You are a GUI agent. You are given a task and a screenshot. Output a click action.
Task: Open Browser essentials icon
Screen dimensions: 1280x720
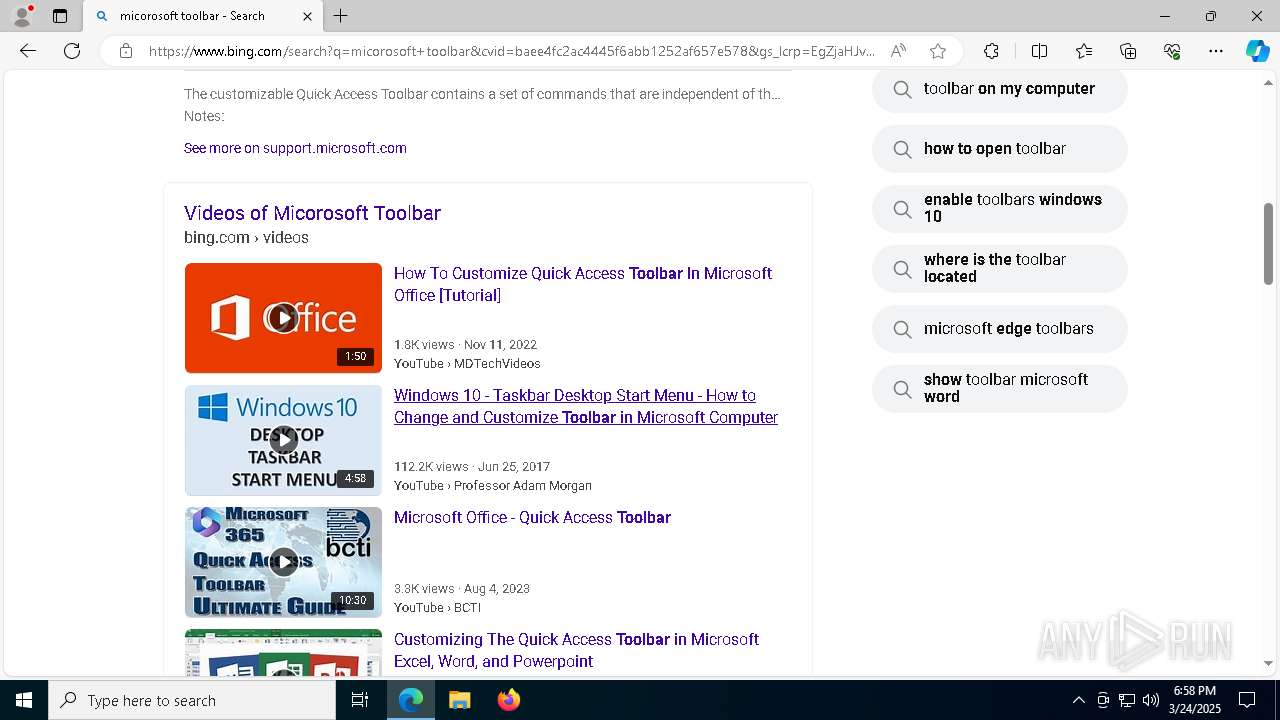tap(1172, 51)
